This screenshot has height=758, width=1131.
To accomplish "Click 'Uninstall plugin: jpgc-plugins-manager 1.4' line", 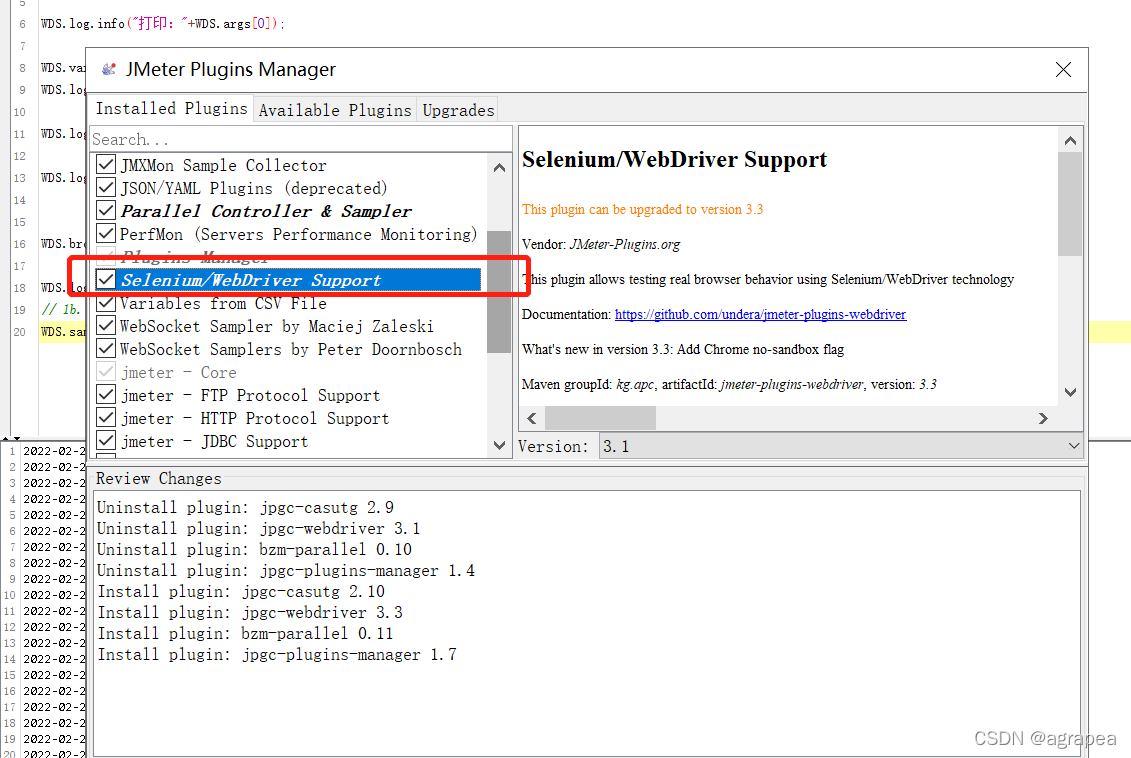I will 286,570.
